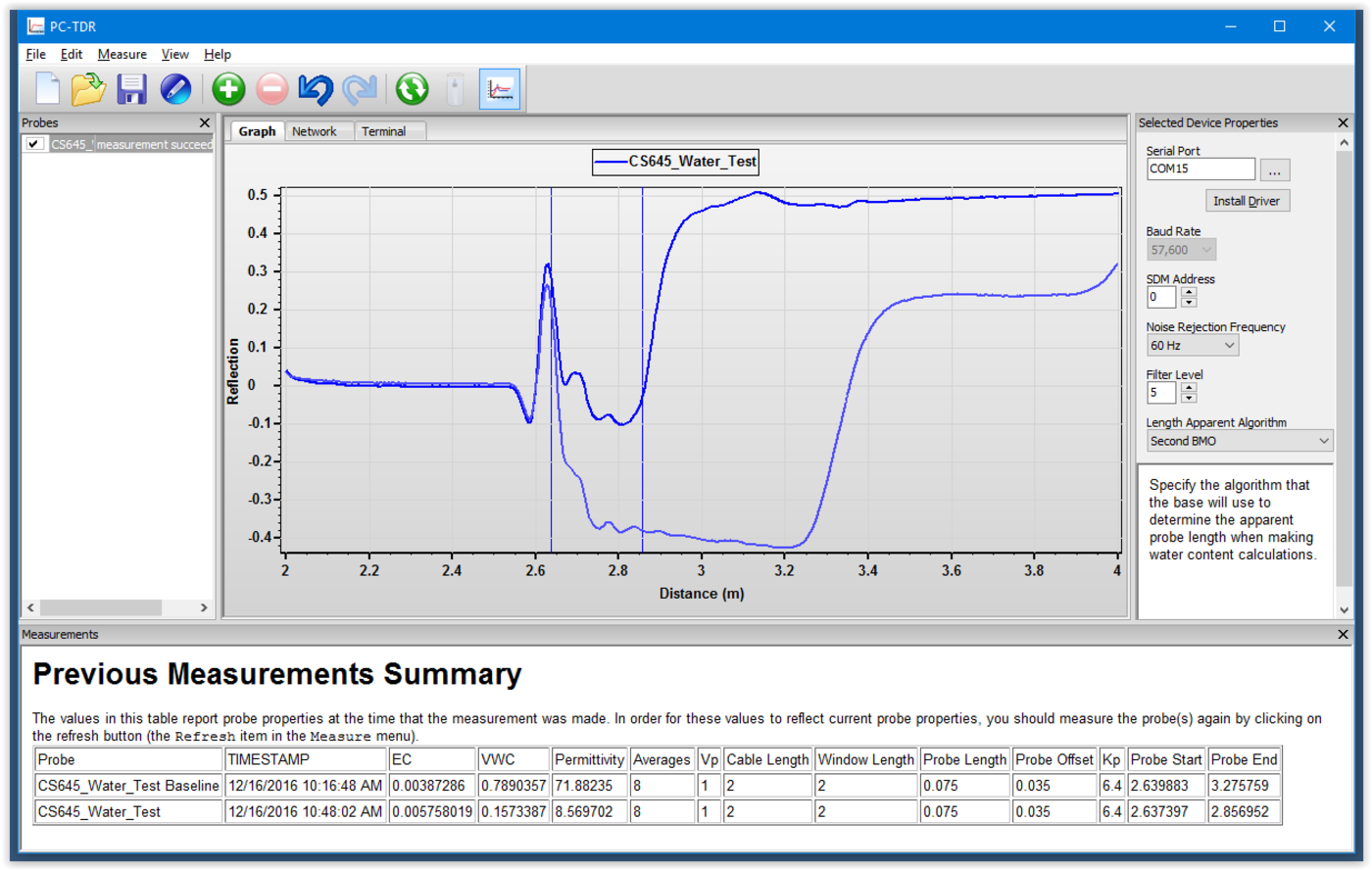Click the Filter Level input field
The image size is (1372, 870).
point(1161,392)
